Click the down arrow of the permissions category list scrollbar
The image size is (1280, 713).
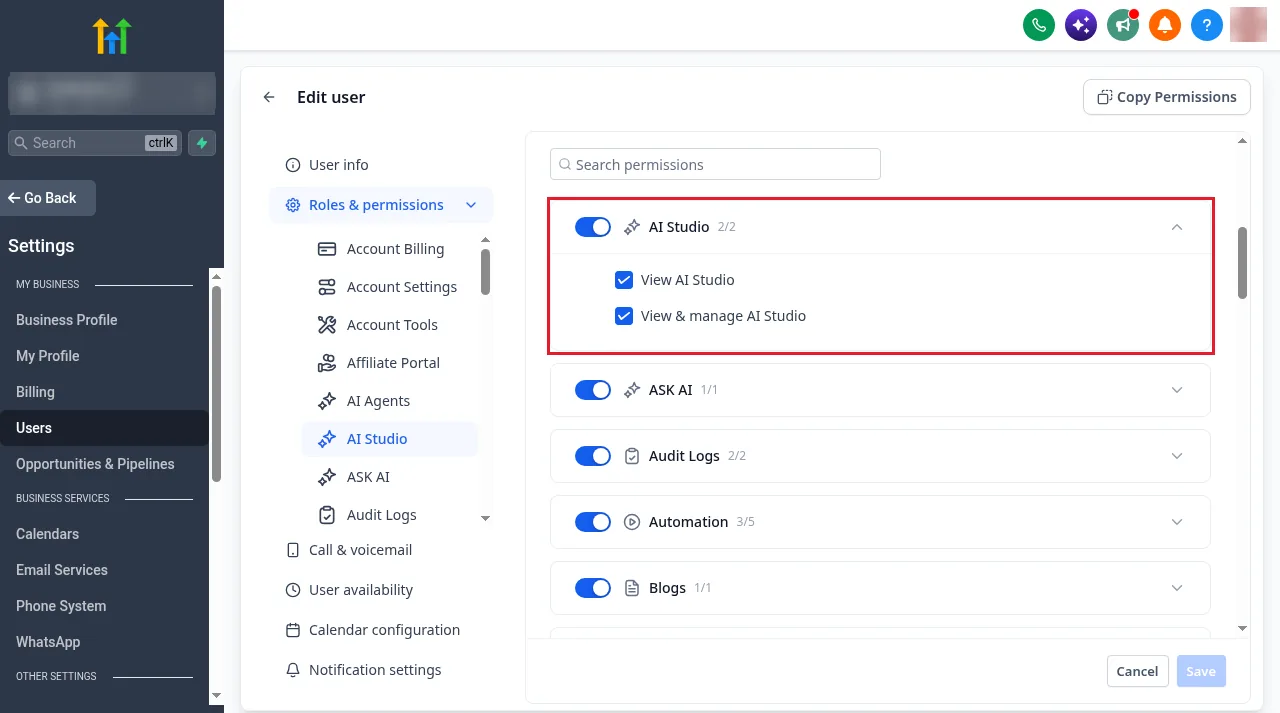[x=486, y=518]
